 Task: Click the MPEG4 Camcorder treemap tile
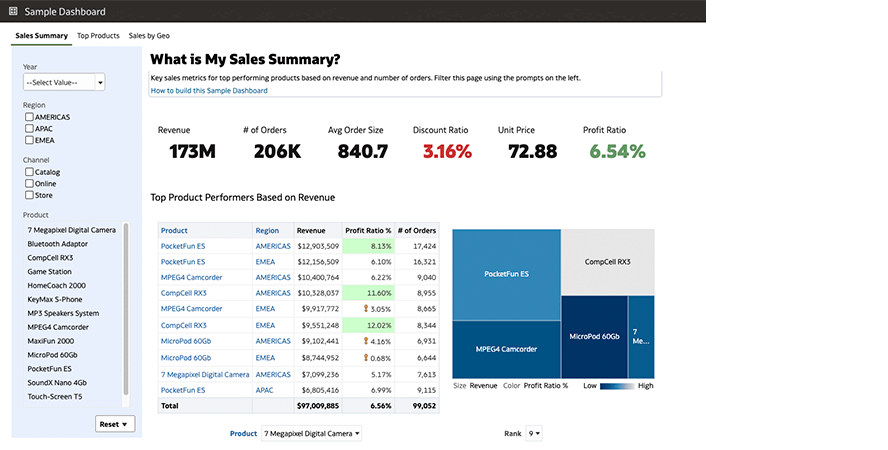[x=506, y=349]
